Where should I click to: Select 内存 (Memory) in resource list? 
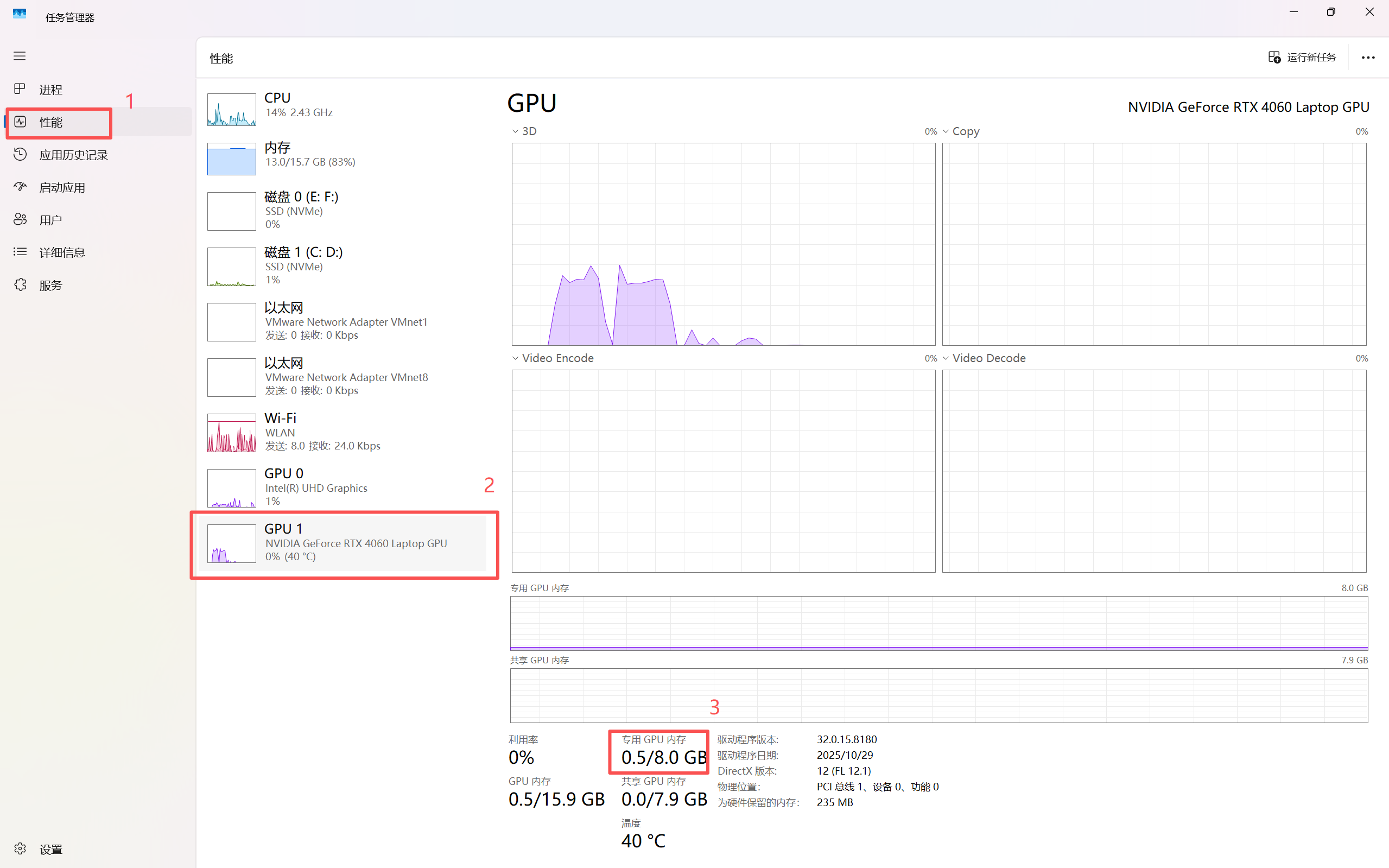344,156
